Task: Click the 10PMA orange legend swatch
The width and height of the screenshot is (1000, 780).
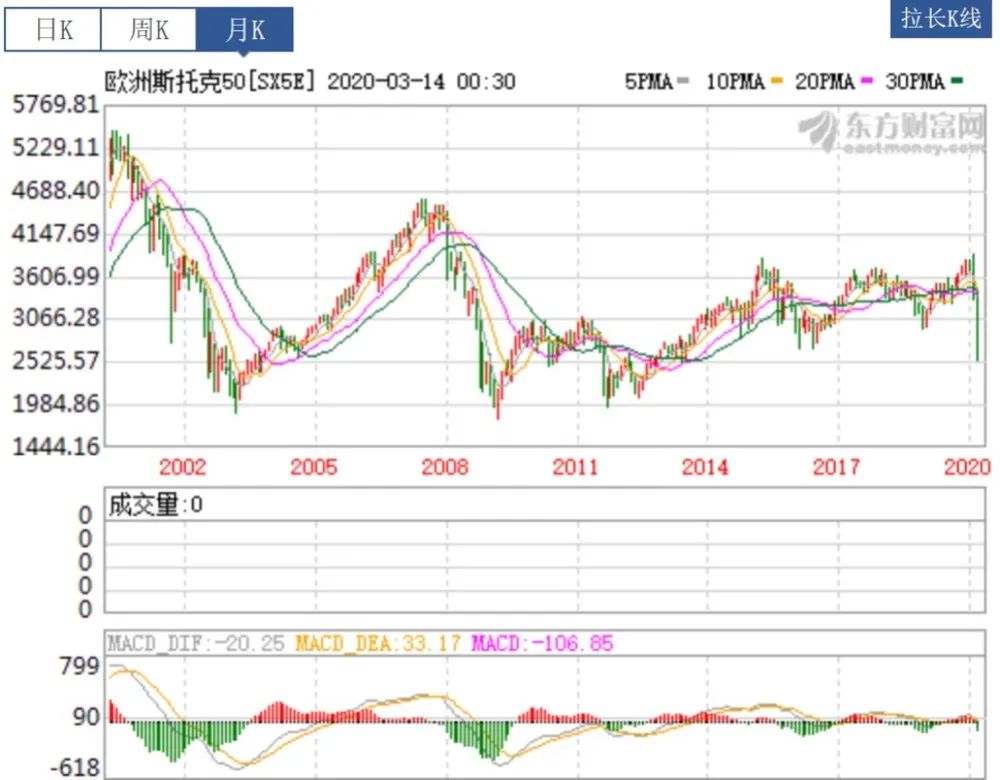Action: (776, 81)
